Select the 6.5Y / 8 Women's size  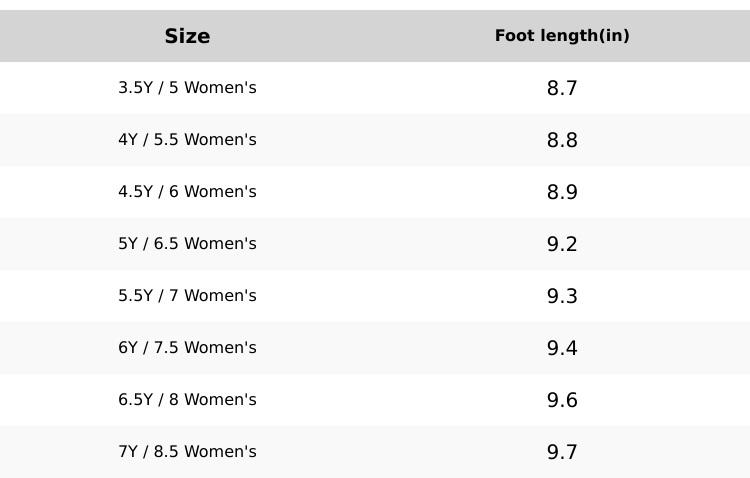[x=187, y=400]
